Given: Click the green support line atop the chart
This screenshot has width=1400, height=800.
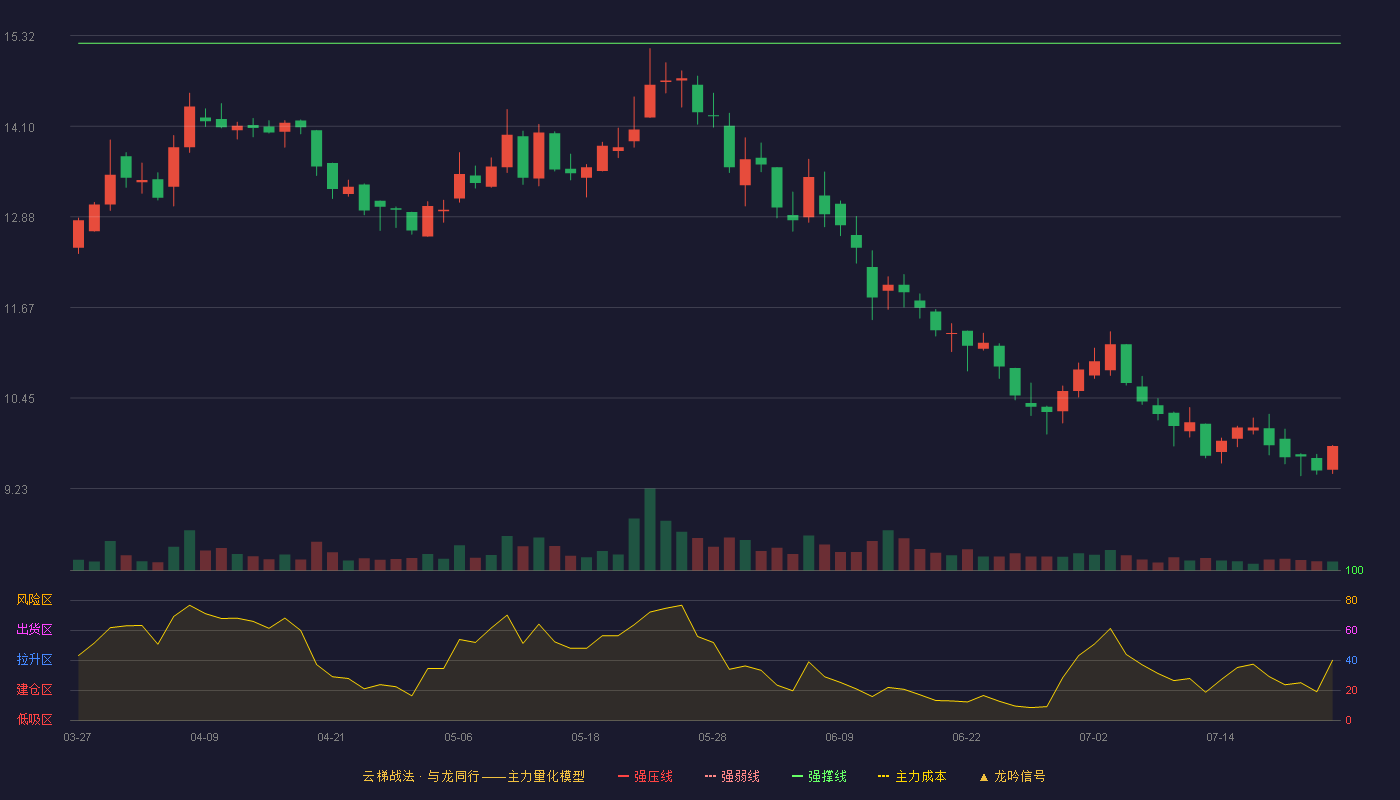Looking at the screenshot, I should pyautogui.click(x=709, y=43).
